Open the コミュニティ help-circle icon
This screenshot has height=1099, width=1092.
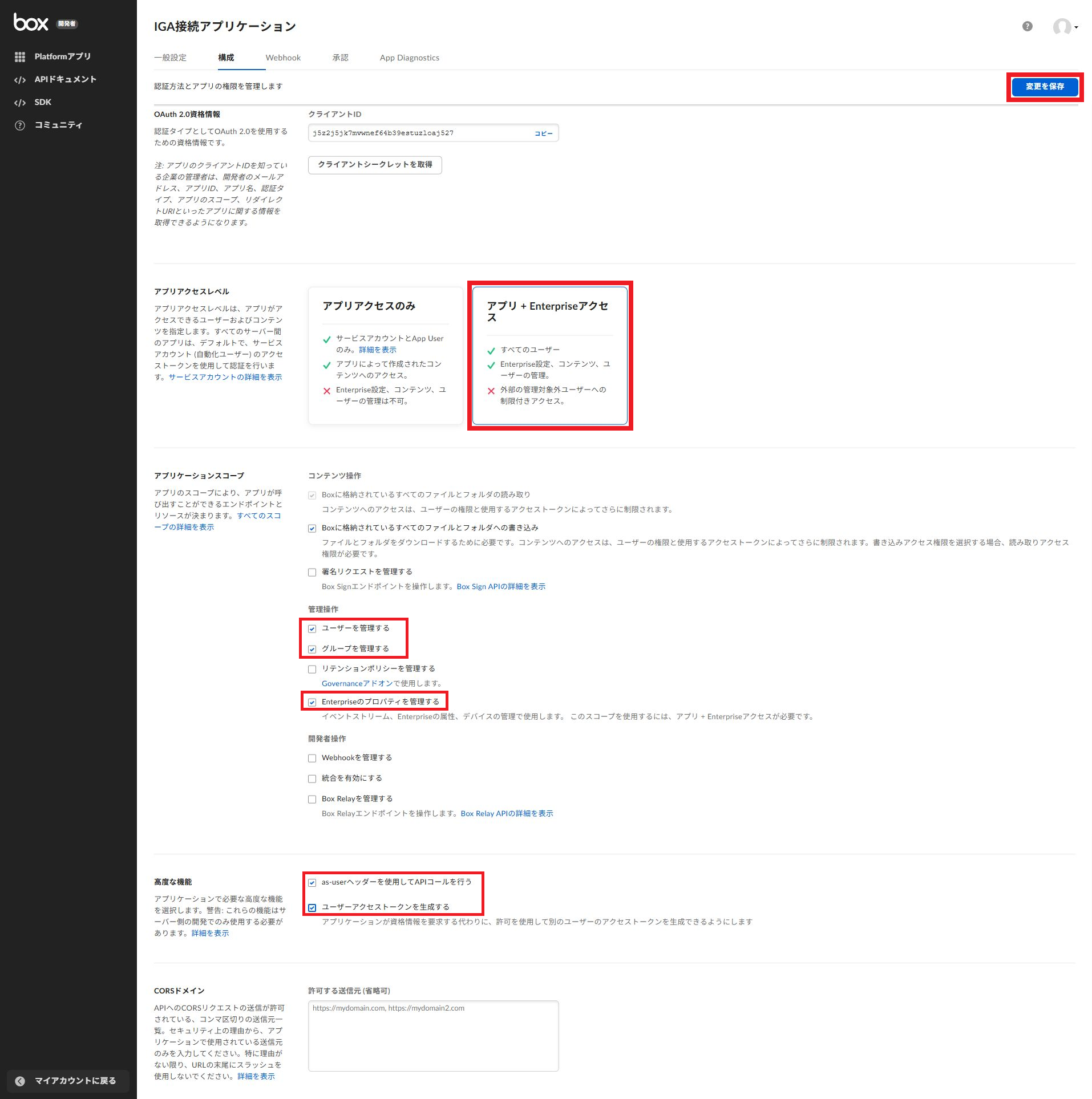click(x=20, y=125)
